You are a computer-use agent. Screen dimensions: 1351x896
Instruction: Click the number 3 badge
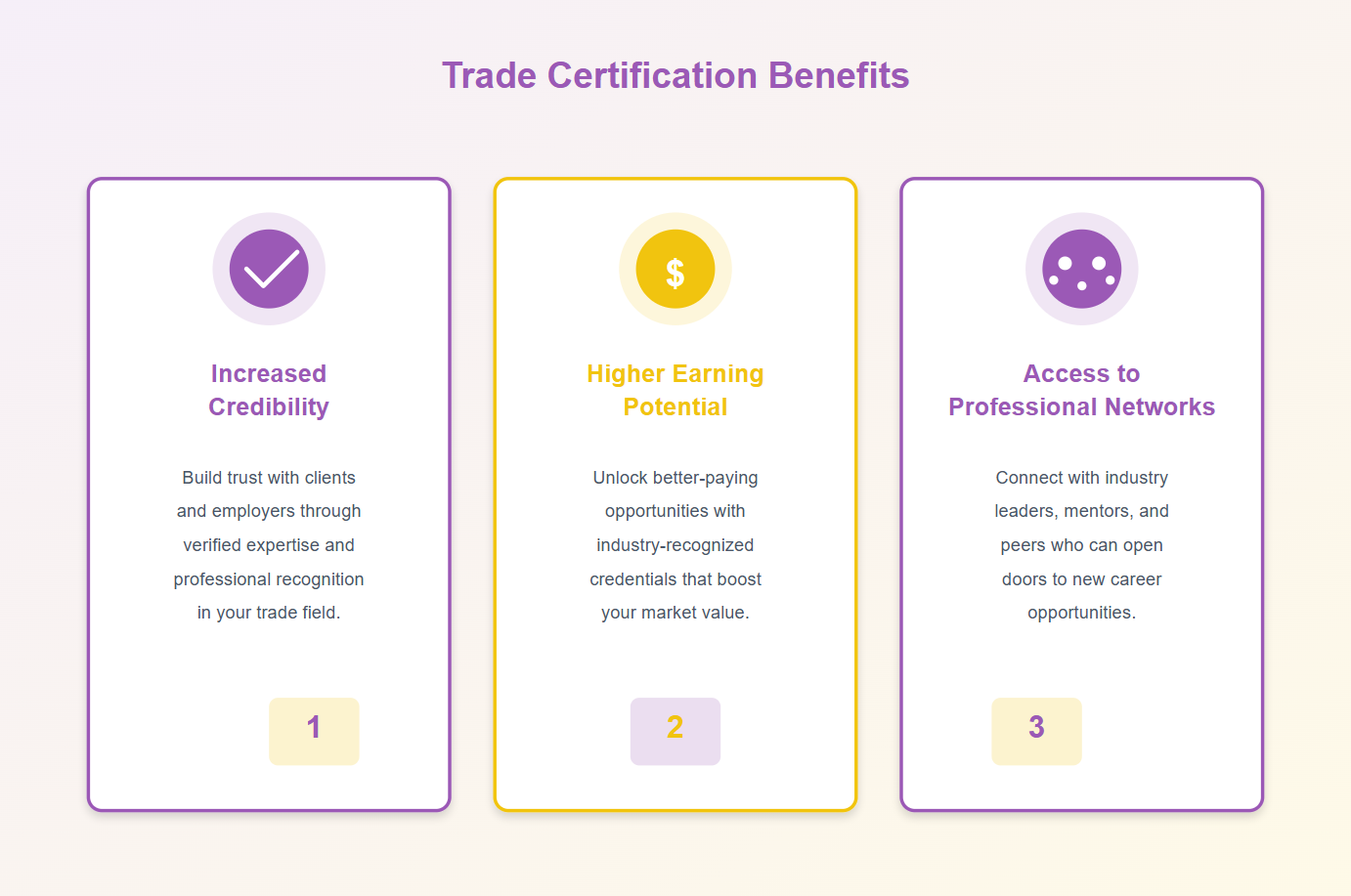click(x=1036, y=731)
